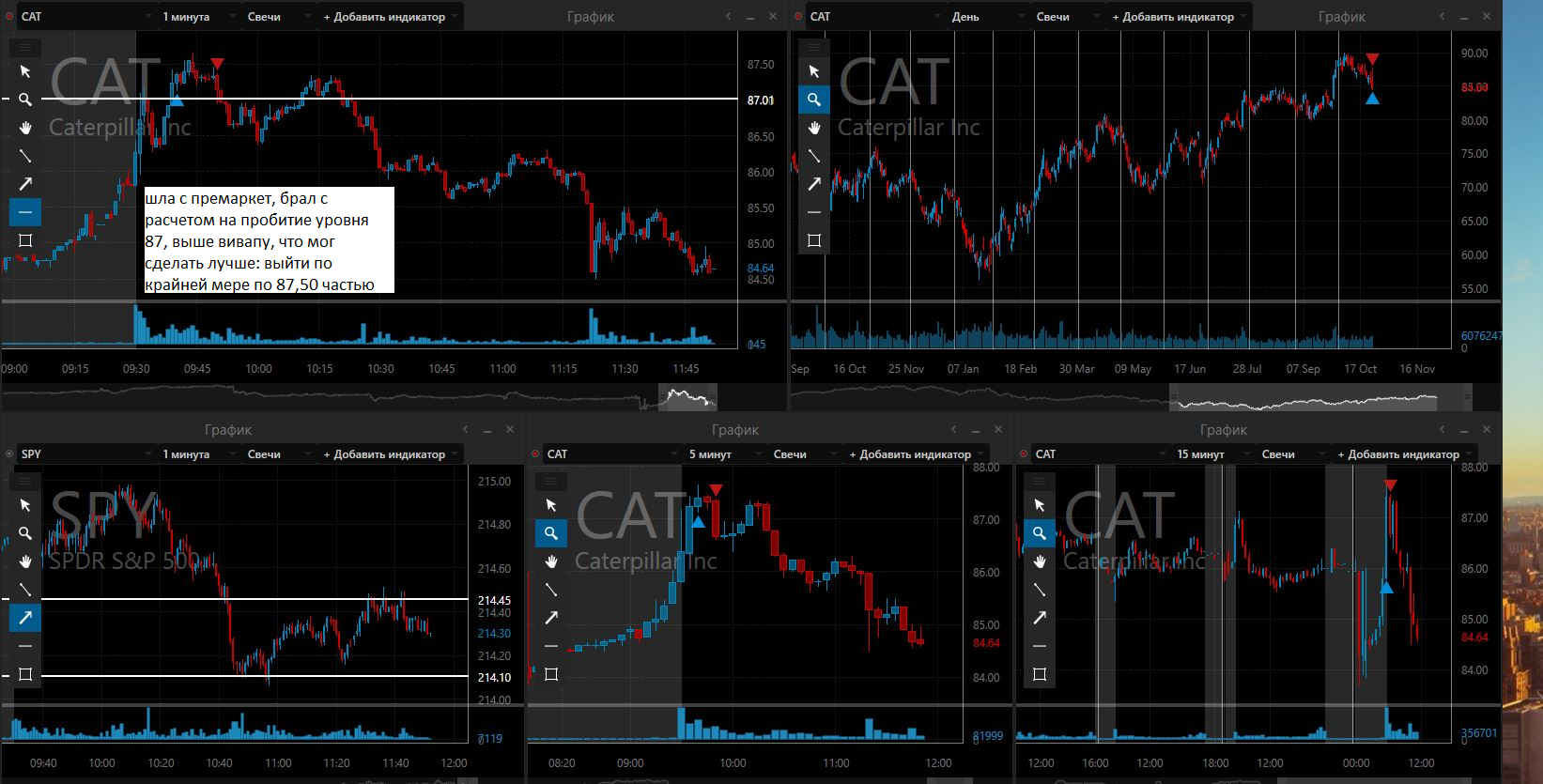Image resolution: width=1543 pixels, height=784 pixels.
Task: Click the link indicator circle beside CAT in 15-minute chart
Action: [1024, 454]
